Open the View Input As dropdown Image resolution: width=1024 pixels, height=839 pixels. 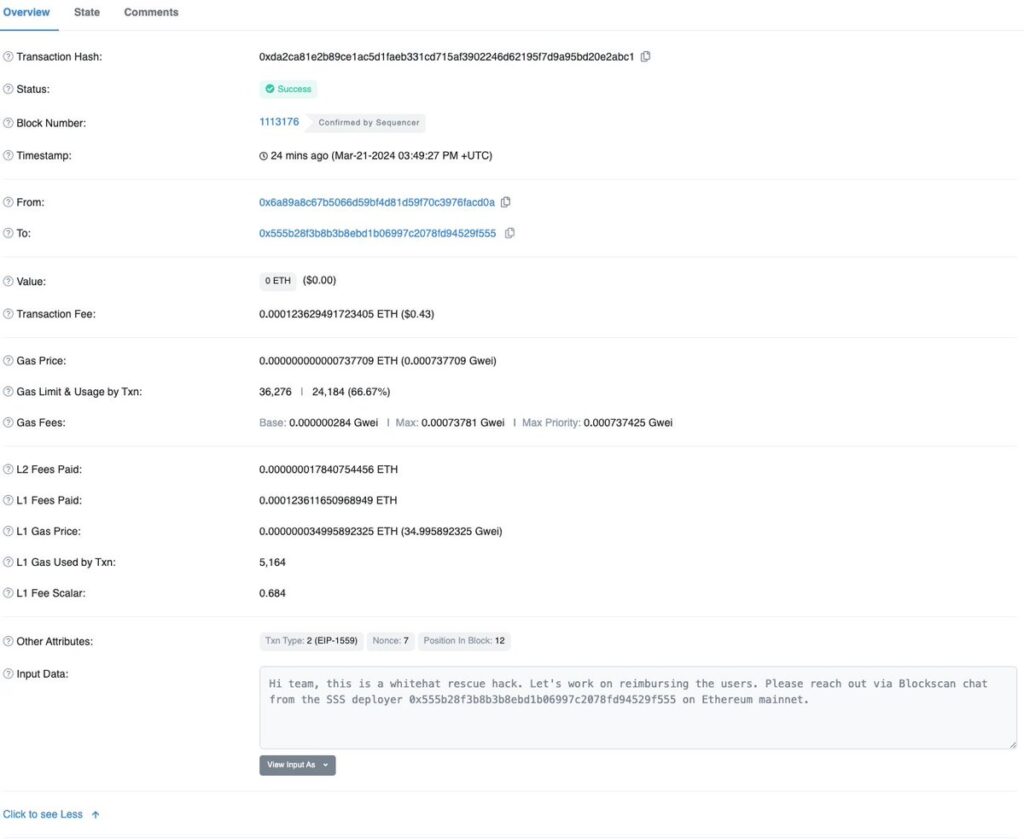296,765
